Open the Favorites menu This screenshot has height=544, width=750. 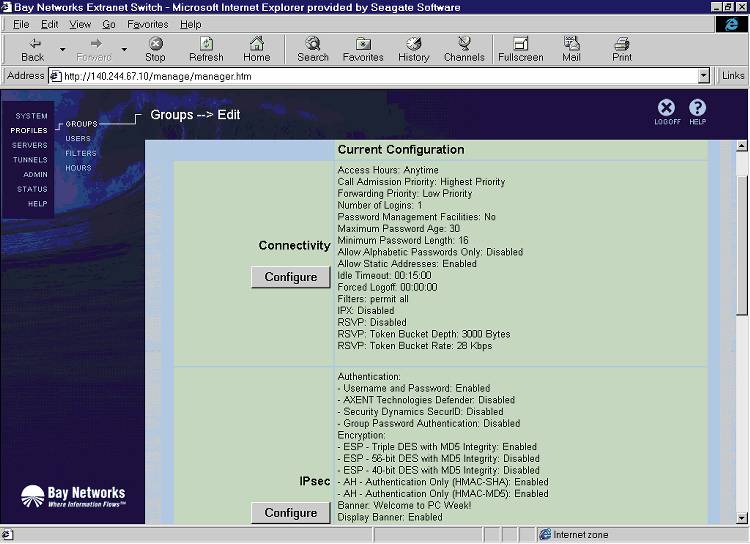[147, 24]
